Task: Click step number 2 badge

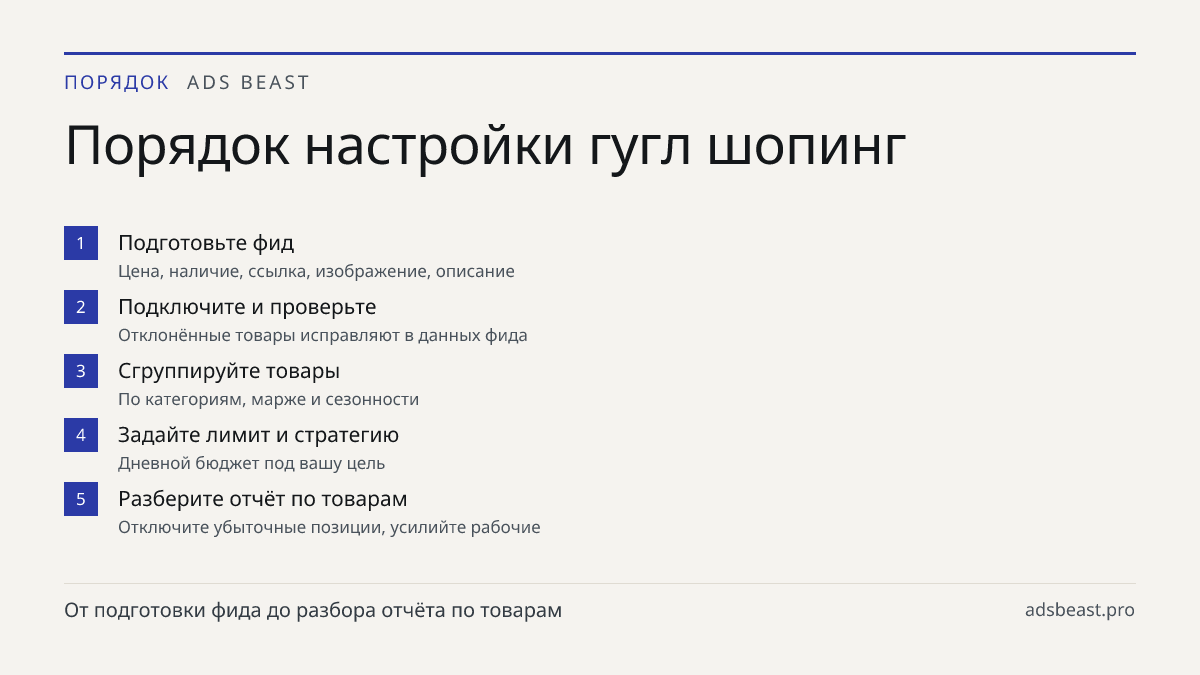Action: tap(81, 307)
